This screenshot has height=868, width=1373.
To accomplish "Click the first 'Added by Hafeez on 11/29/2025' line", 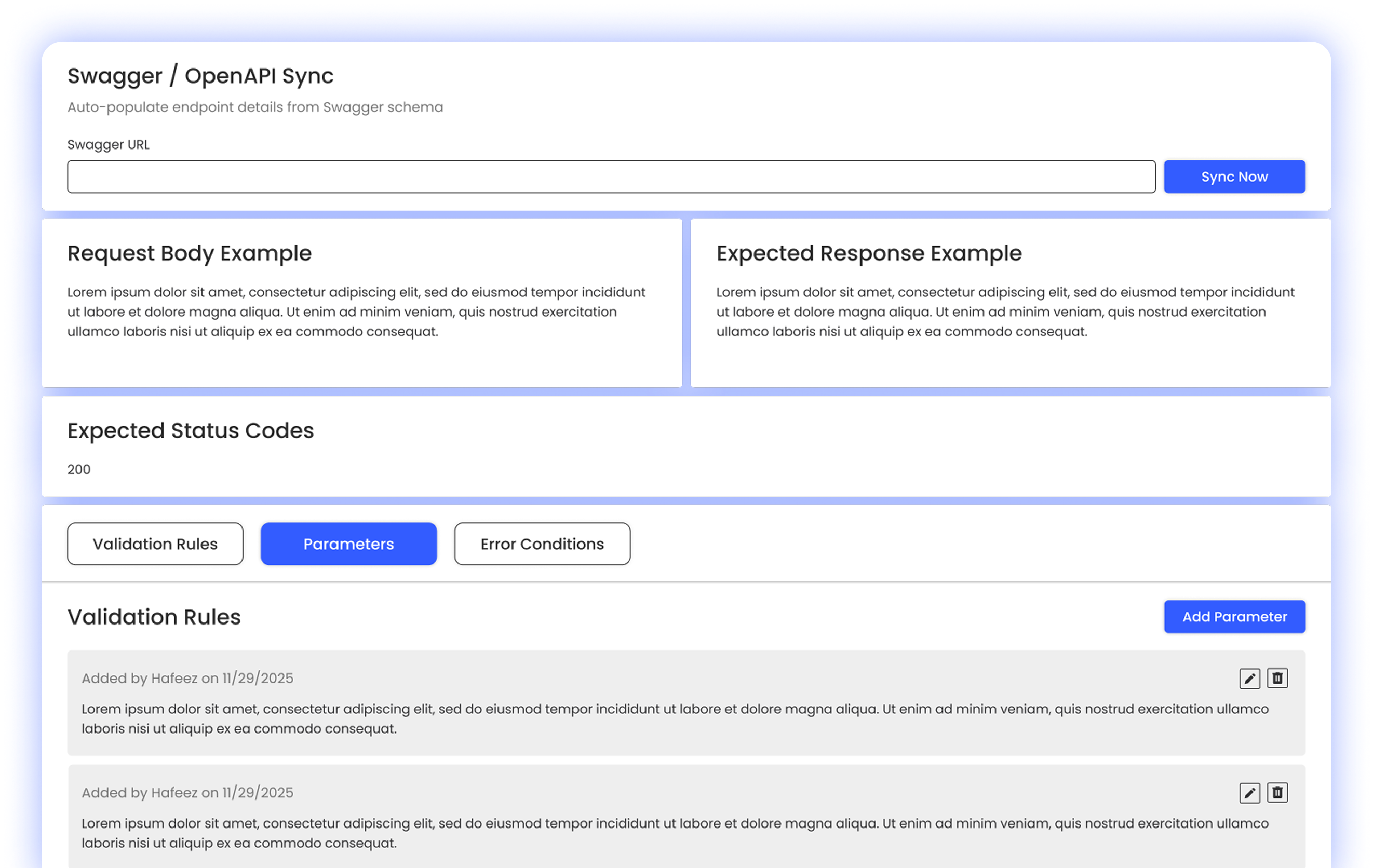I will 187,678.
